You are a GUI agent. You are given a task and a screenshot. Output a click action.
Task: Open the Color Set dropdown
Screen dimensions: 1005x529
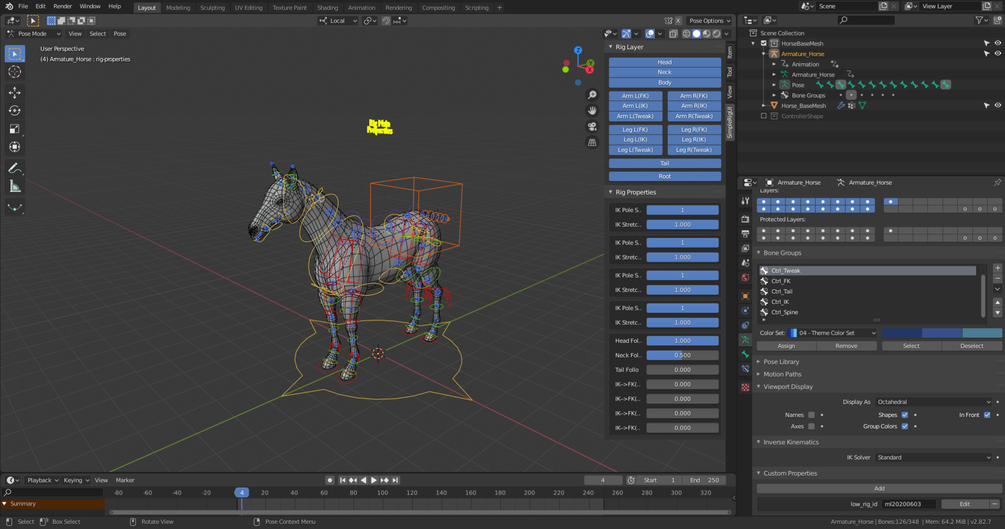(833, 333)
